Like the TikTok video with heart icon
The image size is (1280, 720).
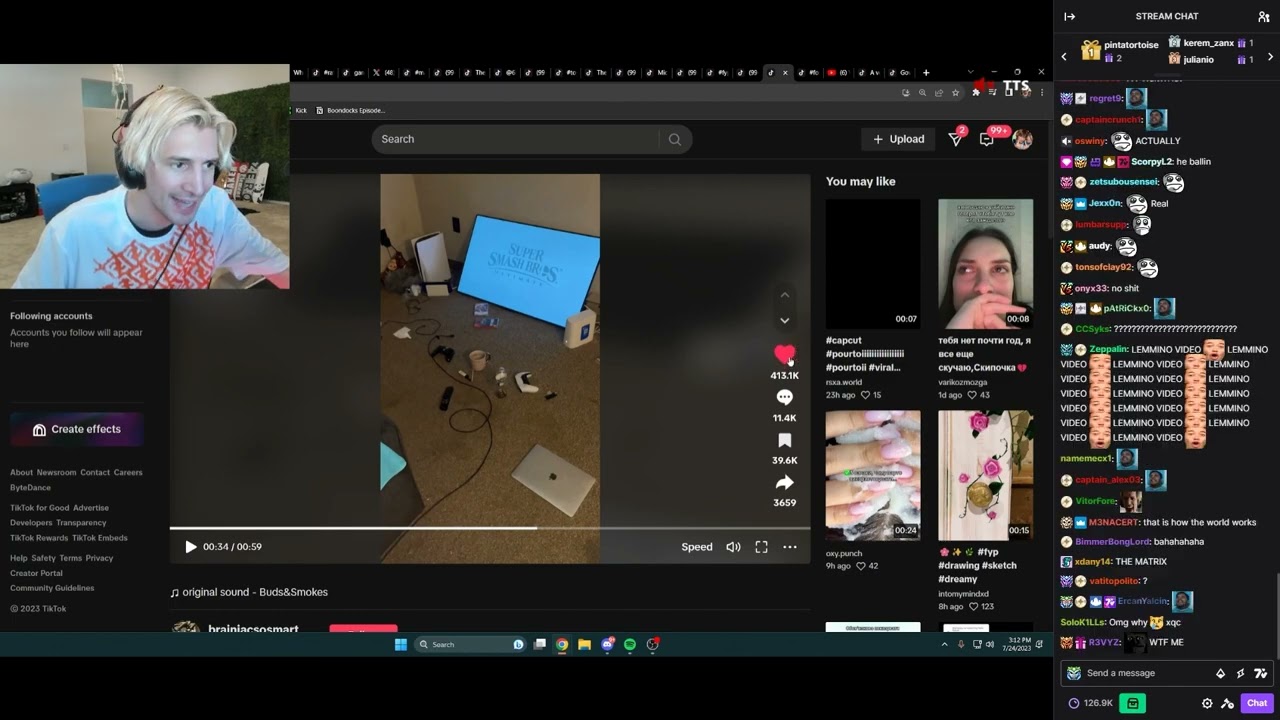pyautogui.click(x=785, y=355)
